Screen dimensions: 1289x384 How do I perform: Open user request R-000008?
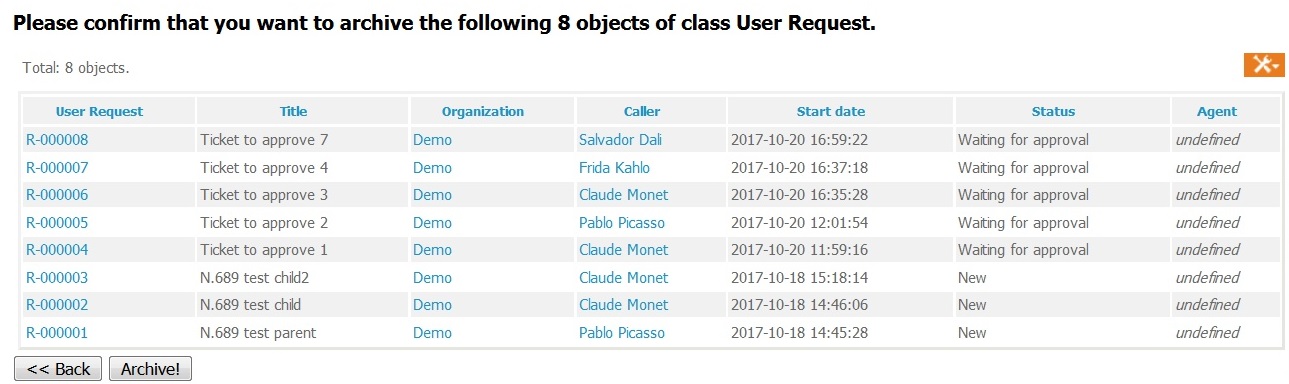point(57,140)
